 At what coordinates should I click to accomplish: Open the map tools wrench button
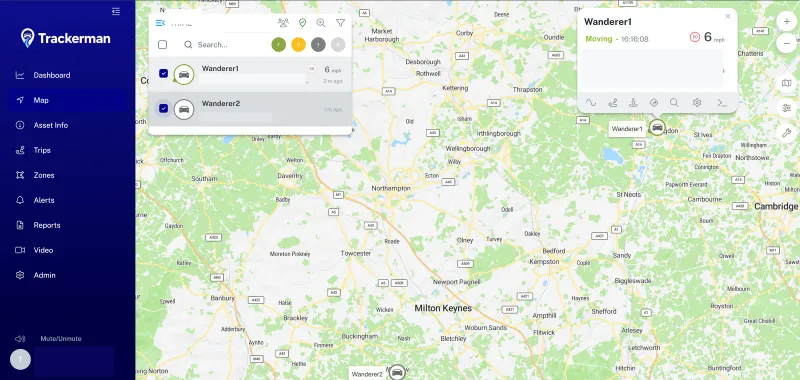[x=786, y=133]
